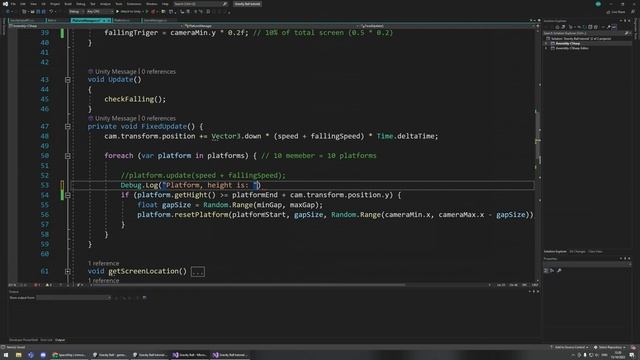Switch to the Developer PowerShell tab
The image size is (640, 360).
23,340
